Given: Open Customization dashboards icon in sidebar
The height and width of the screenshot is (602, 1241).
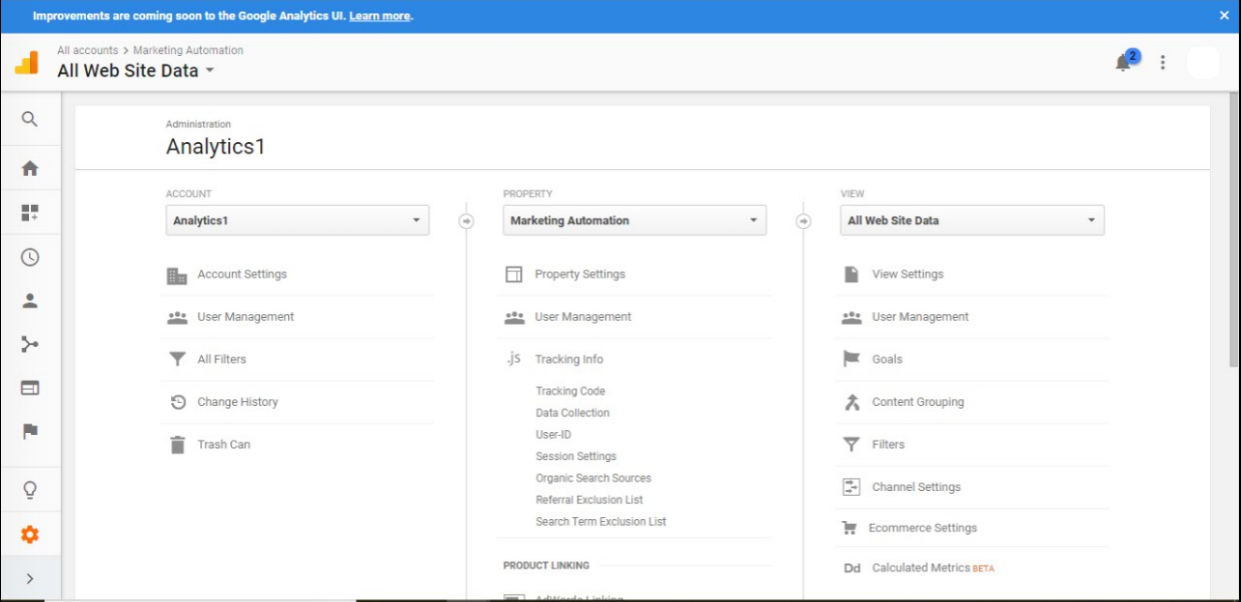Looking at the screenshot, I should tap(30, 213).
